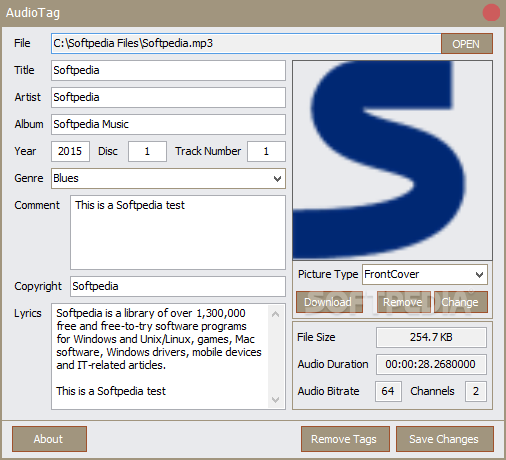Select the Disc number field
This screenshot has height=460, width=506.
[x=147, y=151]
